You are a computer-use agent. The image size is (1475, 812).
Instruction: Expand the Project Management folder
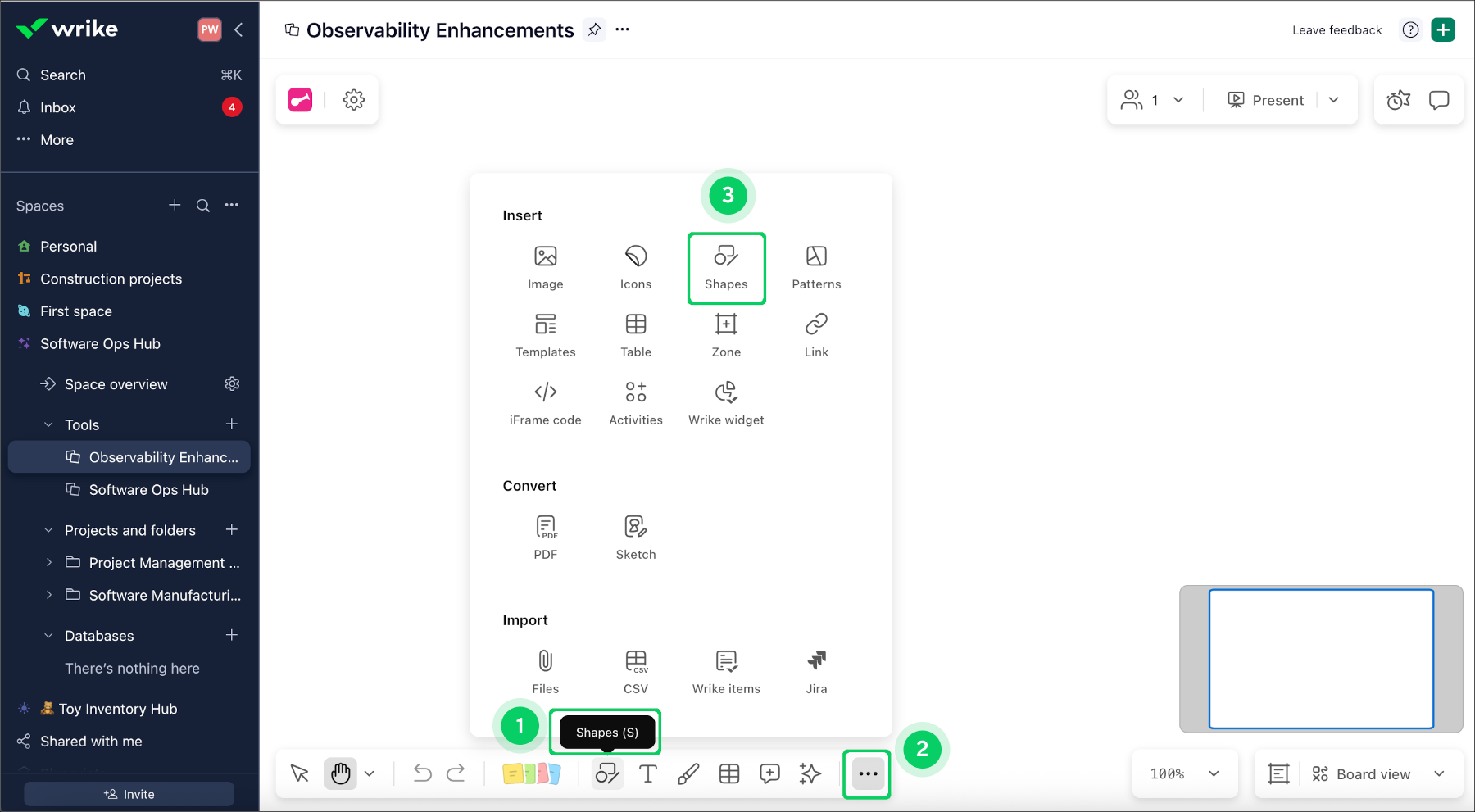pyautogui.click(x=48, y=563)
